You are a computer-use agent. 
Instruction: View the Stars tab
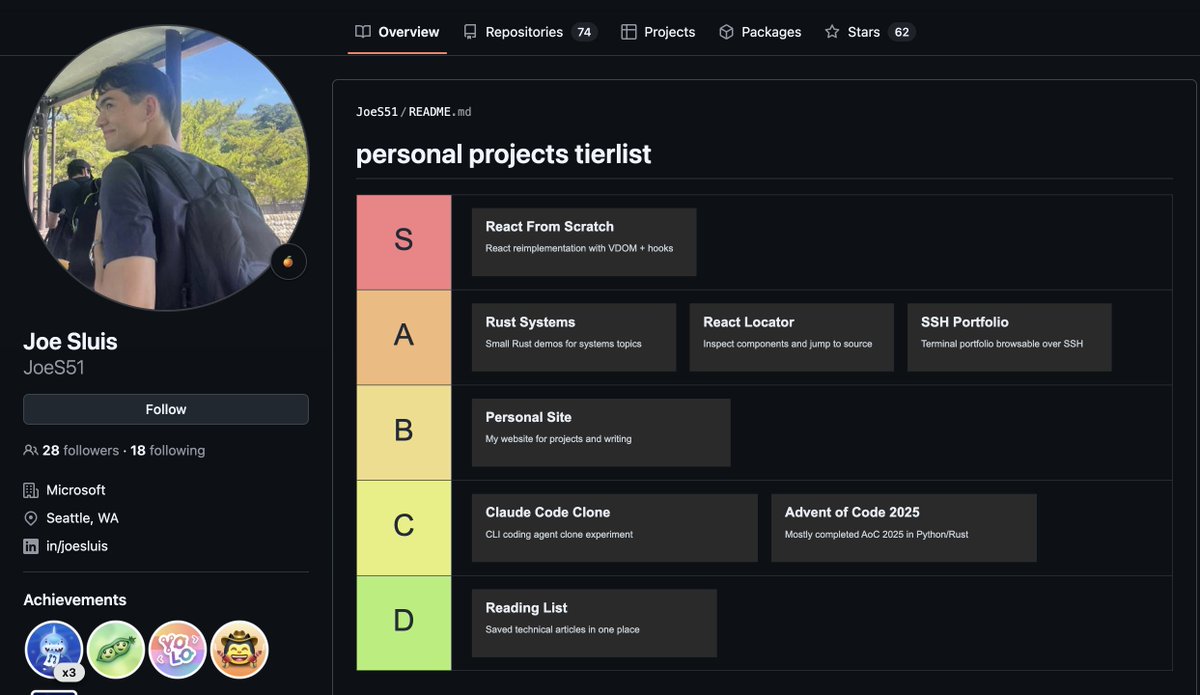click(869, 32)
